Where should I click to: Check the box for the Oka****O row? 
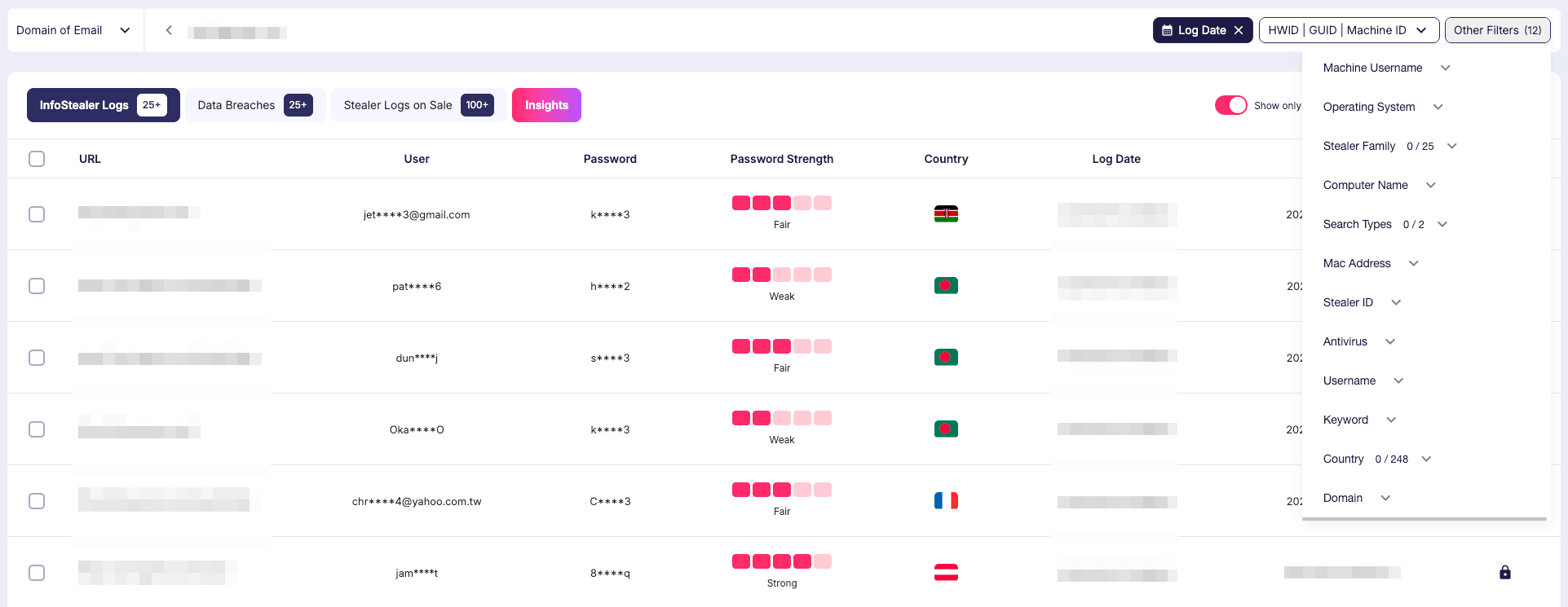37,429
